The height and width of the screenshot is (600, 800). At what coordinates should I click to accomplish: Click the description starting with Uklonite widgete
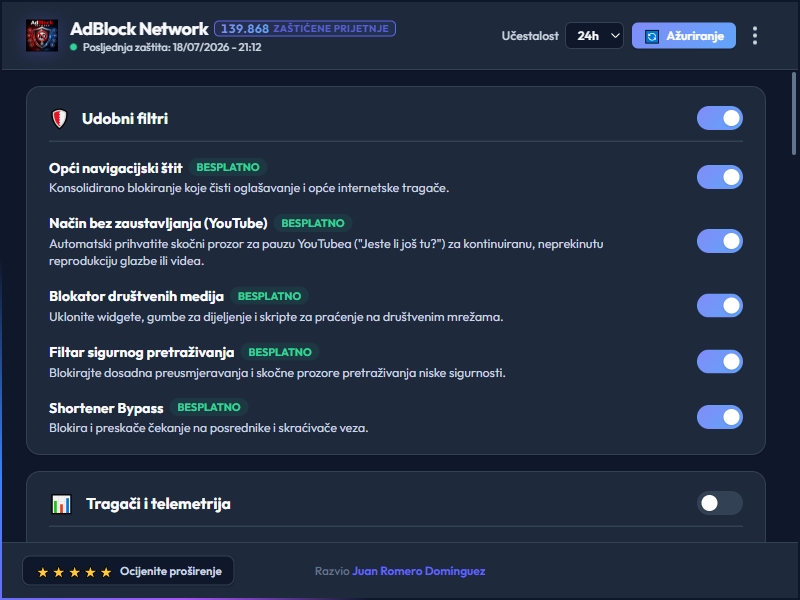tap(276, 317)
